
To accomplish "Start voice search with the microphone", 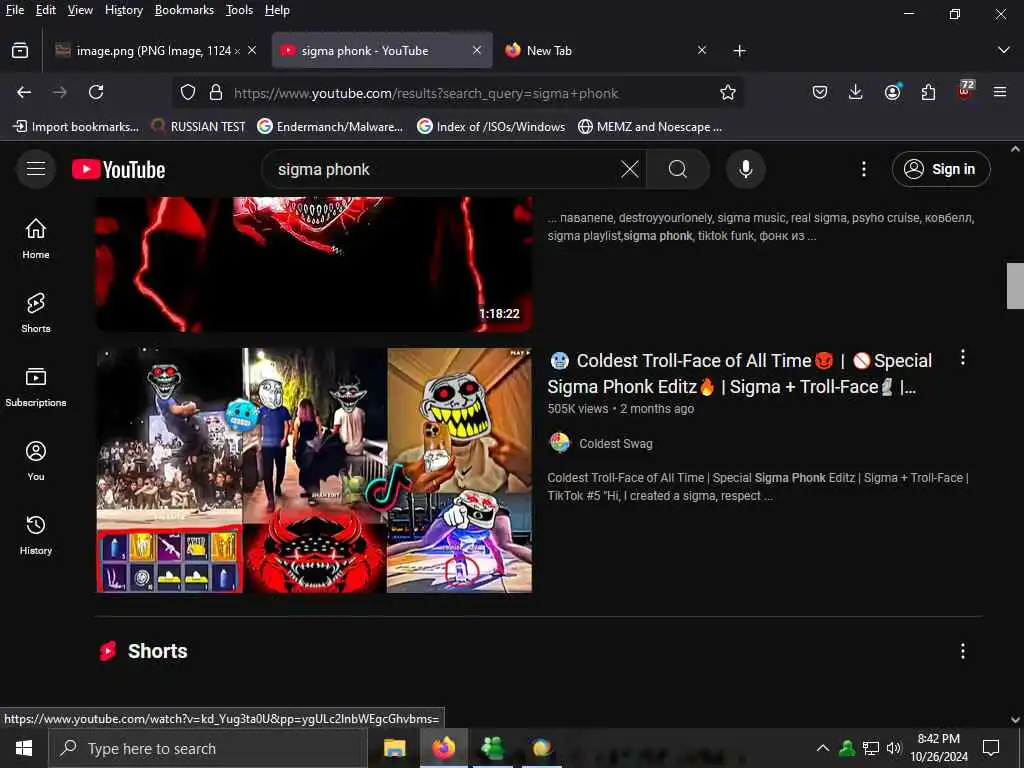I will [x=745, y=170].
